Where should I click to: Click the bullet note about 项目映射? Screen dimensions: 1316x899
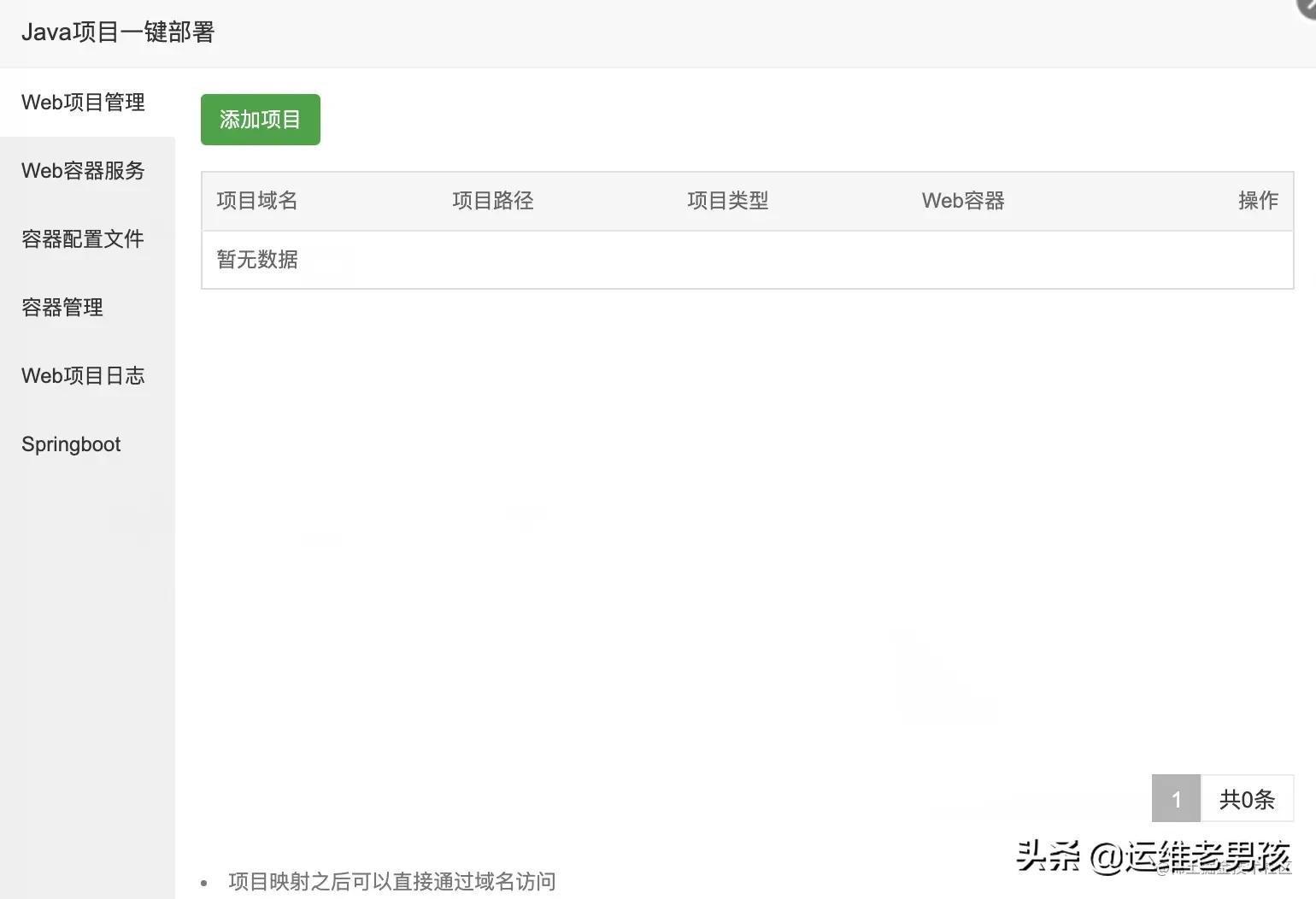point(391,881)
